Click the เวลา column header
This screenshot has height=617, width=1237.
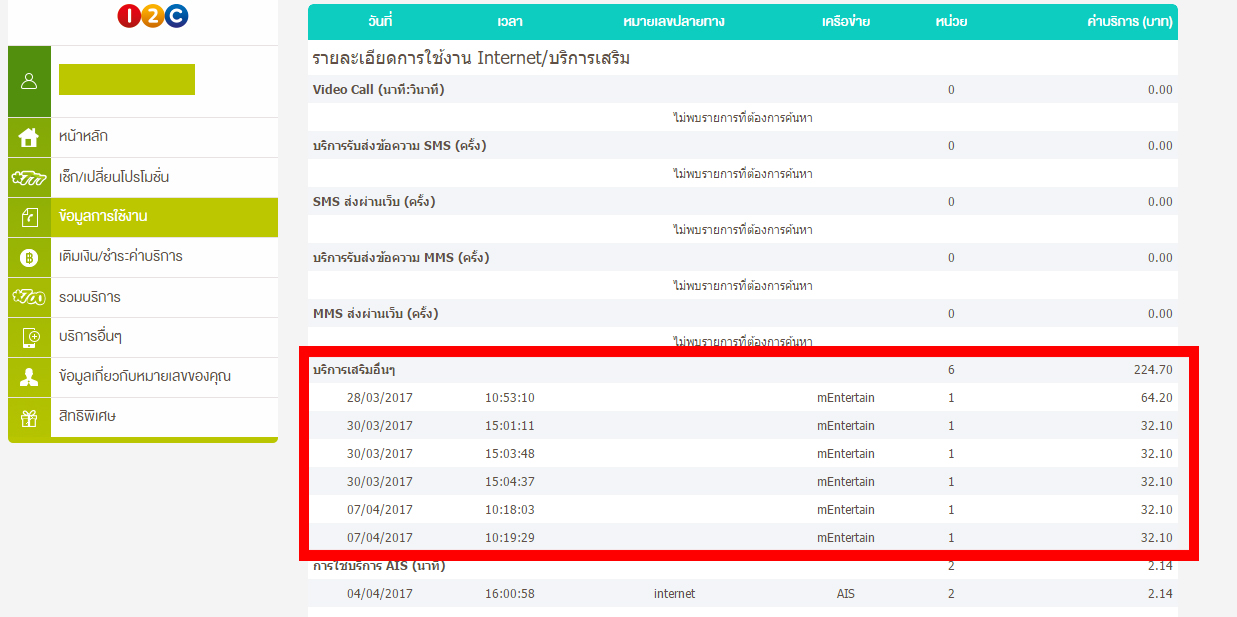pyautogui.click(x=510, y=21)
